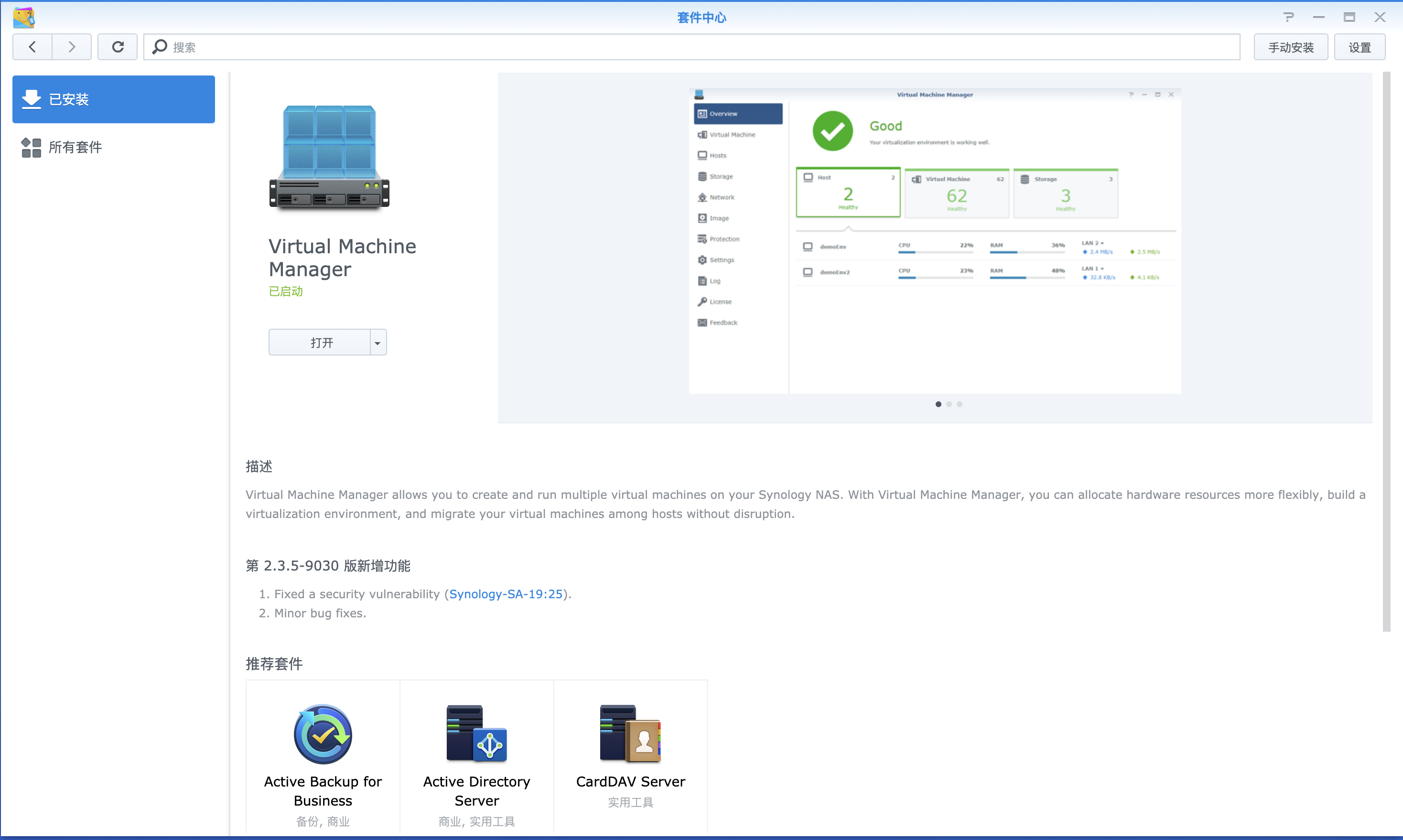Click the download icon on 已安装 tab
Screen dimensions: 1403x840
31,99
